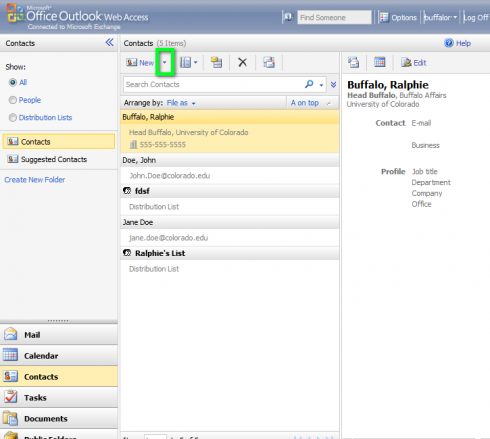The image size is (490, 439).
Task: Open the search scope dropdown arrow
Action: 321,85
